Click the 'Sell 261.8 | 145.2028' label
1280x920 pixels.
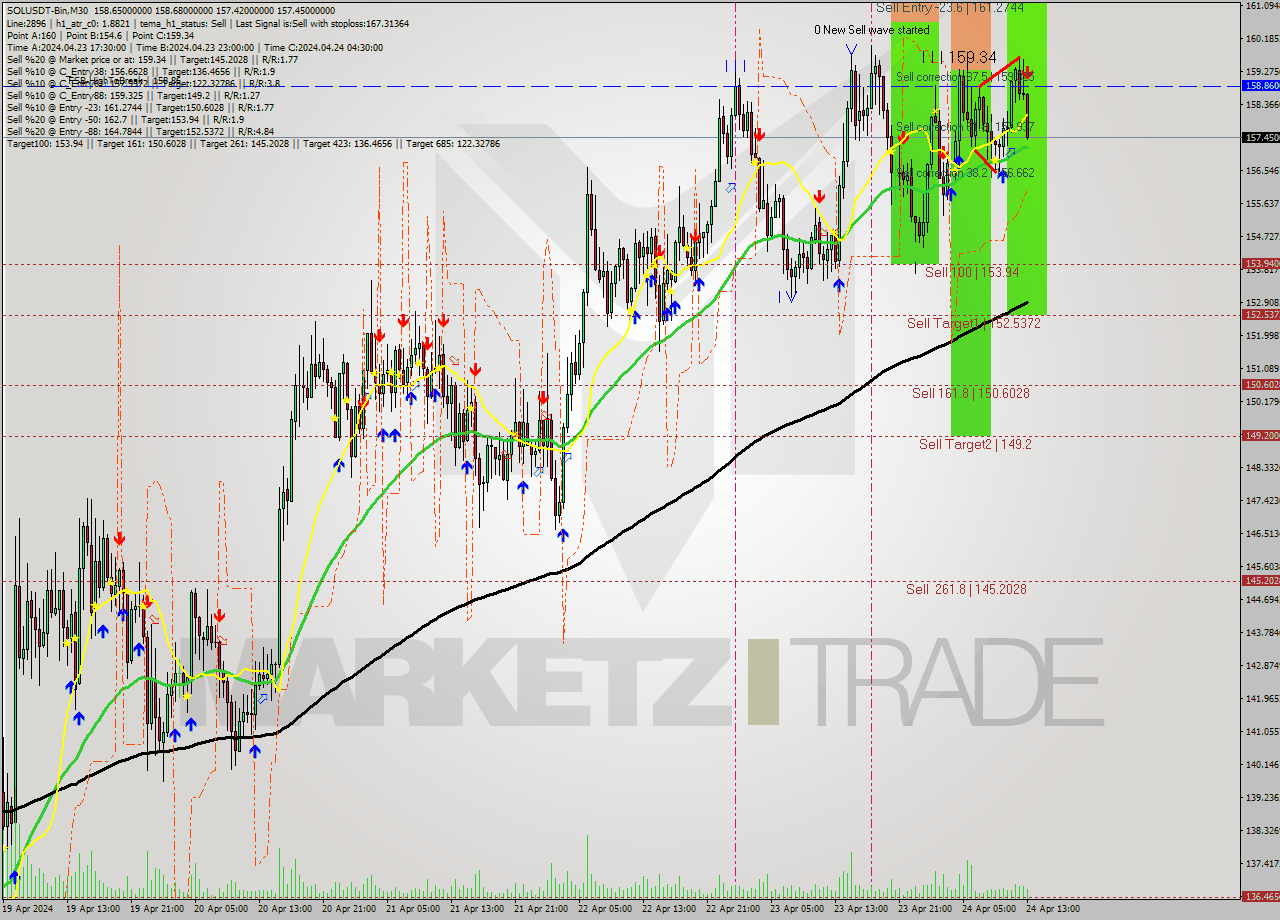966,589
